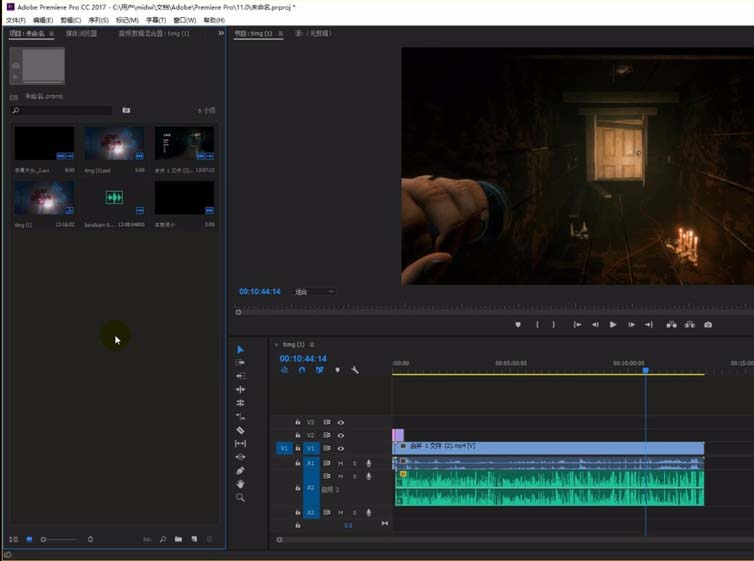754x561 pixels.
Task: Toggle V3 track output eye
Action: click(x=340, y=423)
